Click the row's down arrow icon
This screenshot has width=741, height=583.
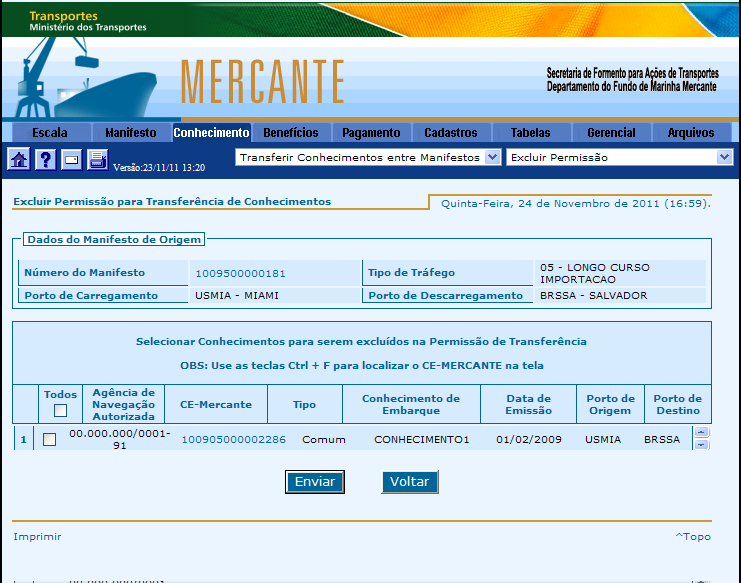[701, 444]
